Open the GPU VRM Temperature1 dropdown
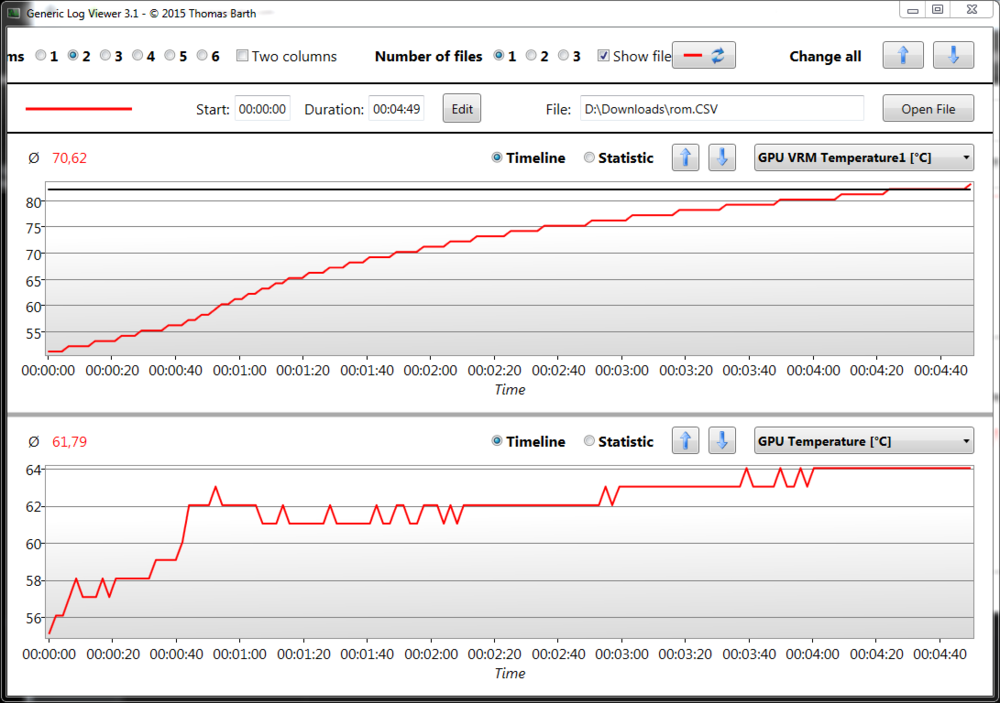 tap(864, 158)
